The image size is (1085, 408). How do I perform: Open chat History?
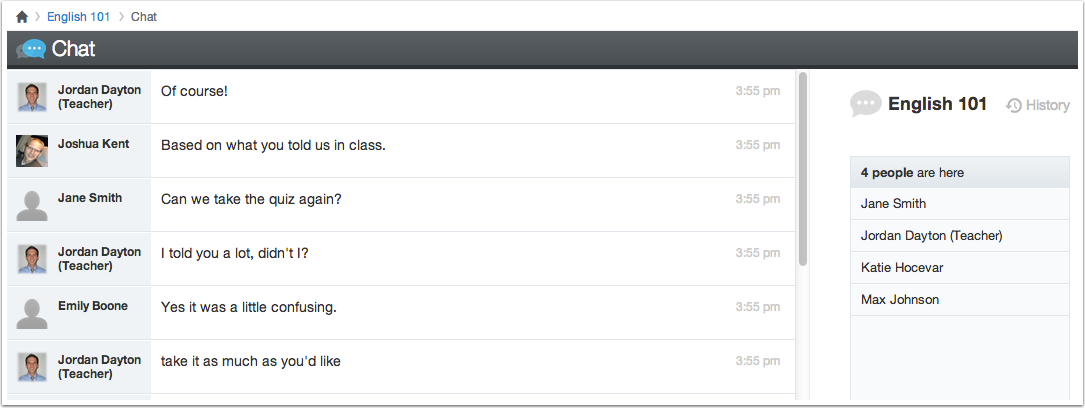pos(1038,105)
